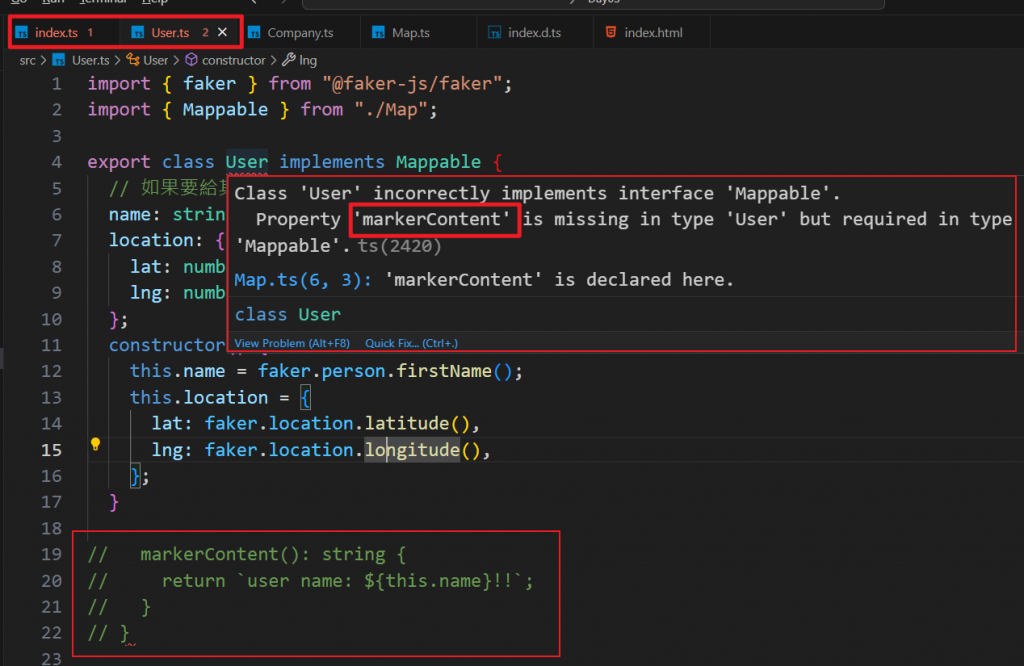
Task: Click this.location on line 13
Action: [199, 397]
